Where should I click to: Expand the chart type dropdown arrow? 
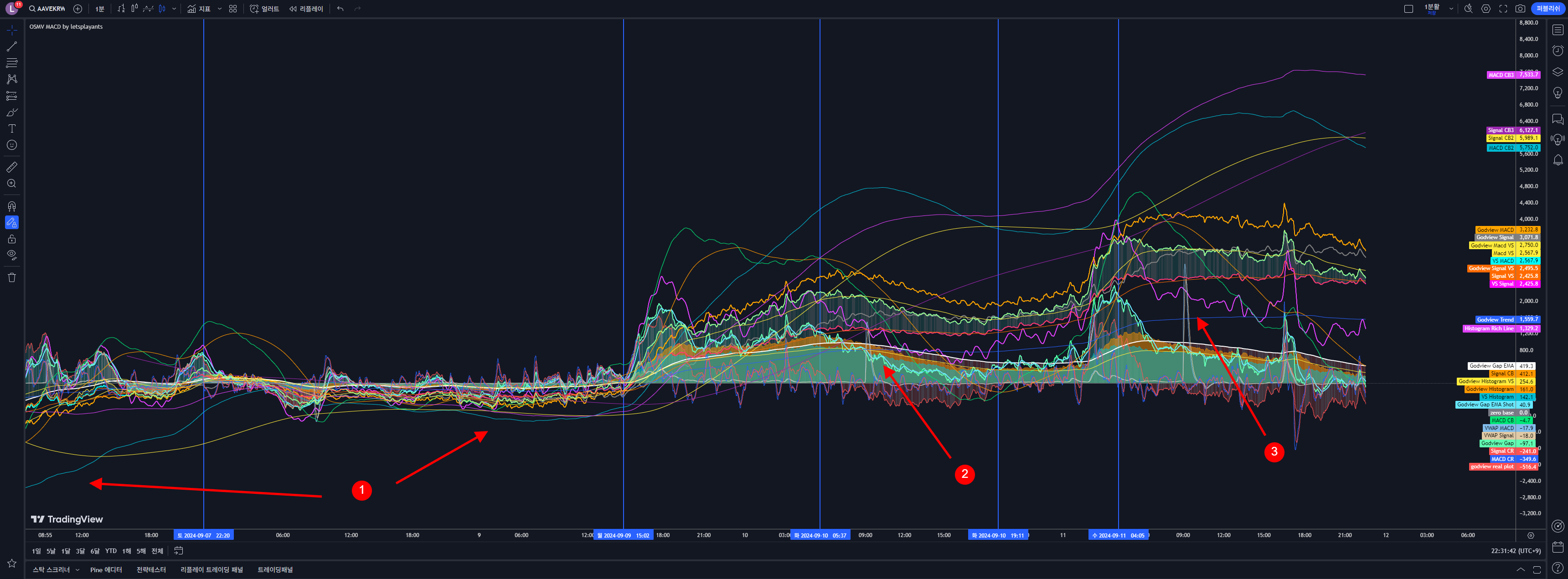pyautogui.click(x=174, y=9)
